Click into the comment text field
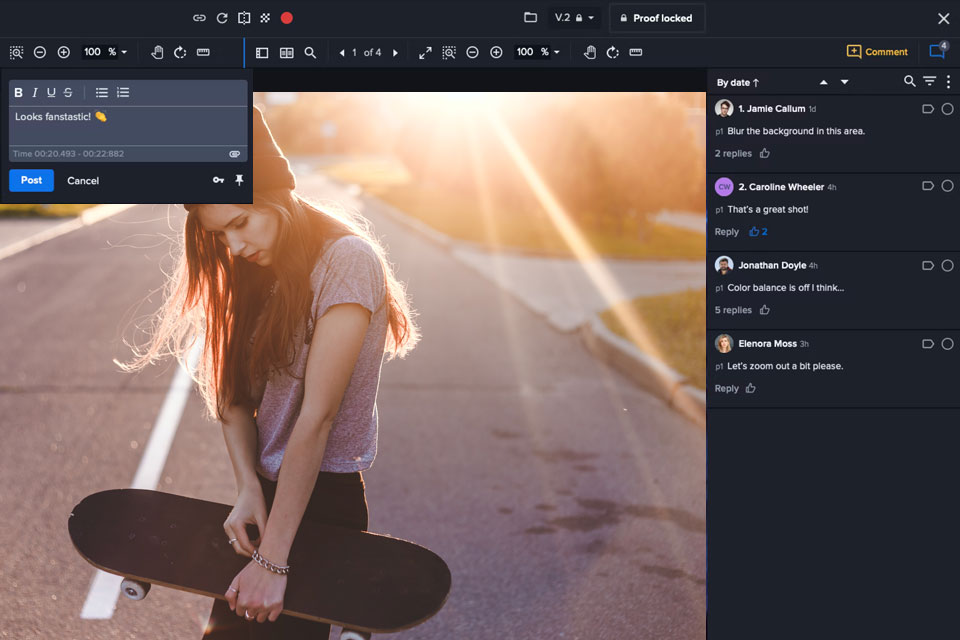 click(128, 126)
